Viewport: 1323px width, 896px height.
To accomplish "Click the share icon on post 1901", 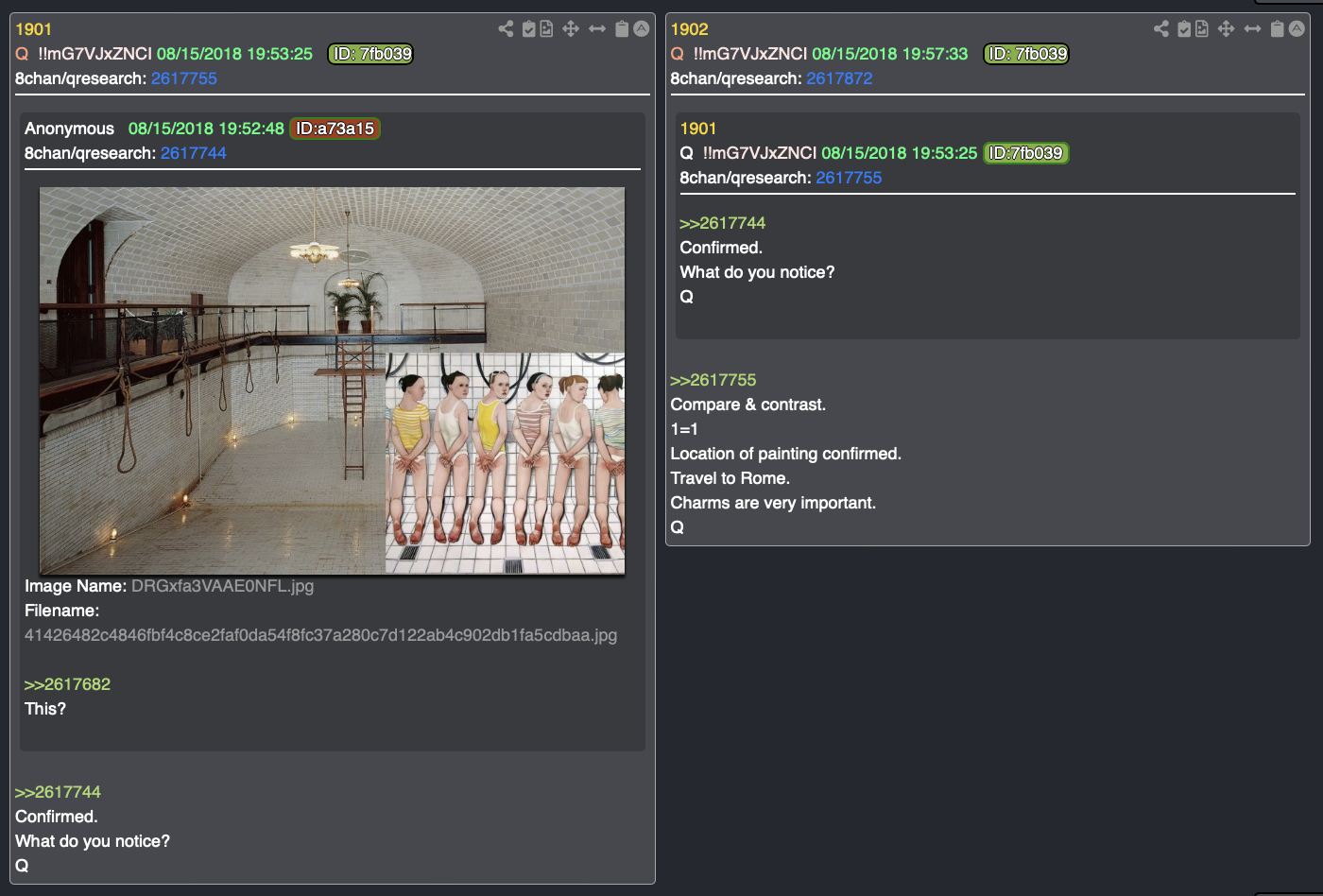I will (506, 29).
